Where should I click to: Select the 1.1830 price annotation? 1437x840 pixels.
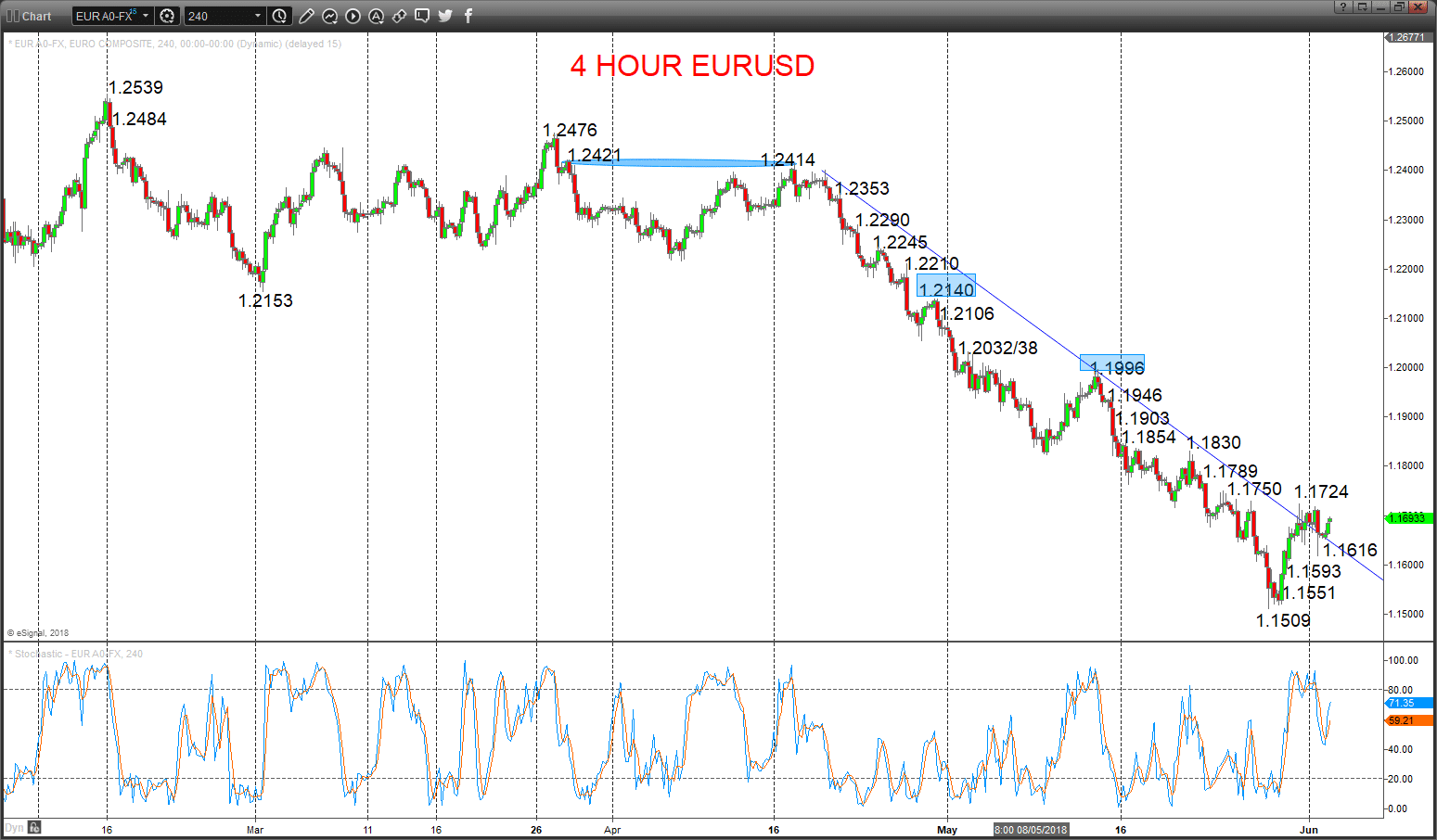coord(1213,442)
